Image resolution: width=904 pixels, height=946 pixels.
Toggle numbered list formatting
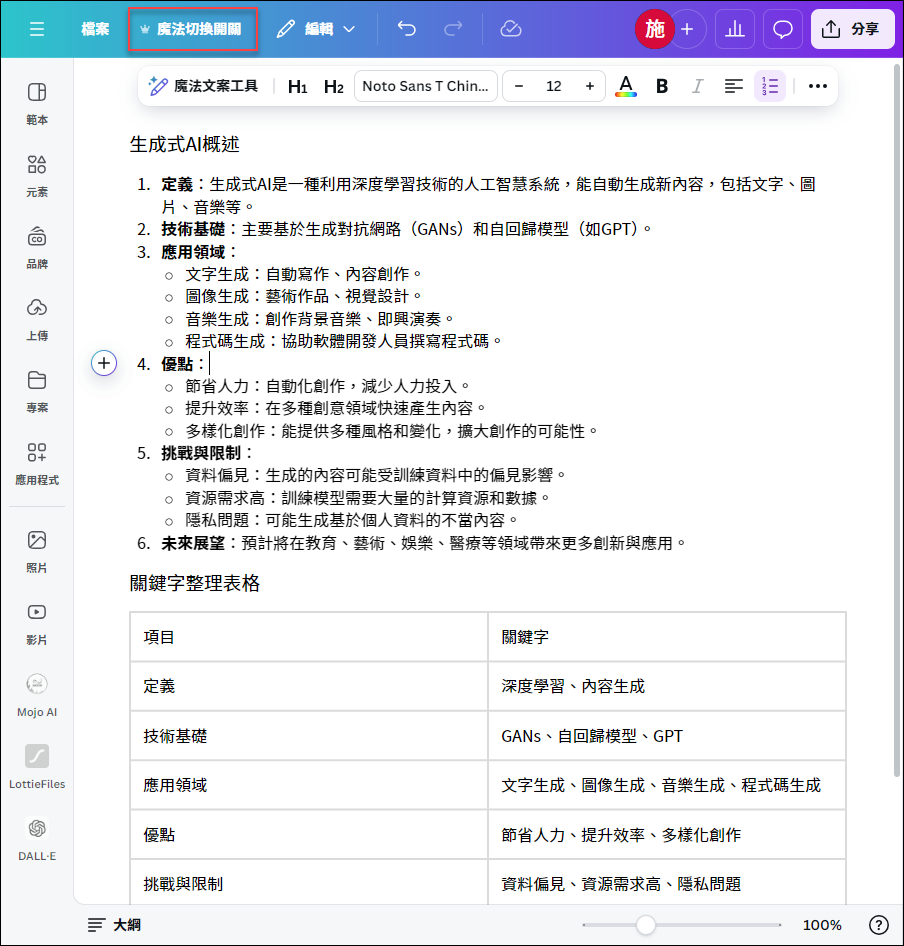[770, 86]
